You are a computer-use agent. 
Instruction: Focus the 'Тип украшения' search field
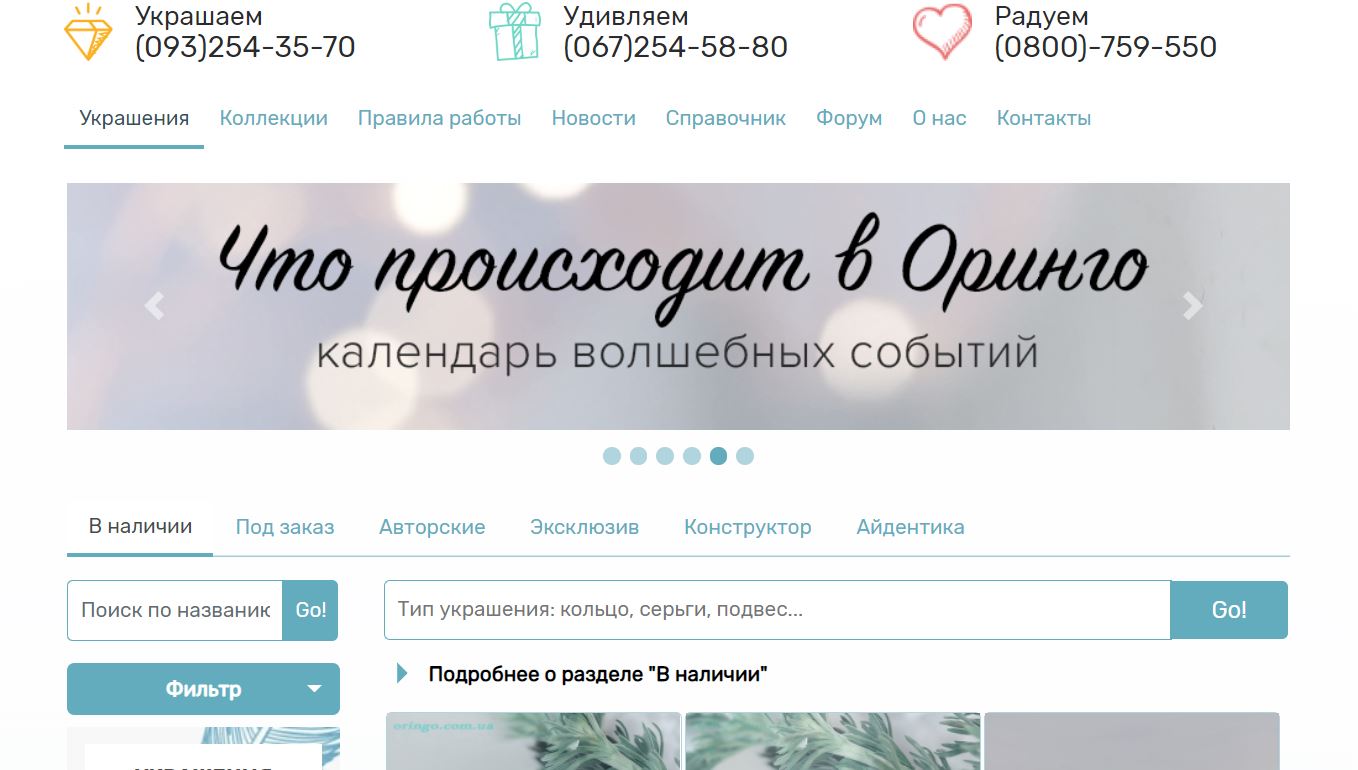click(x=777, y=610)
